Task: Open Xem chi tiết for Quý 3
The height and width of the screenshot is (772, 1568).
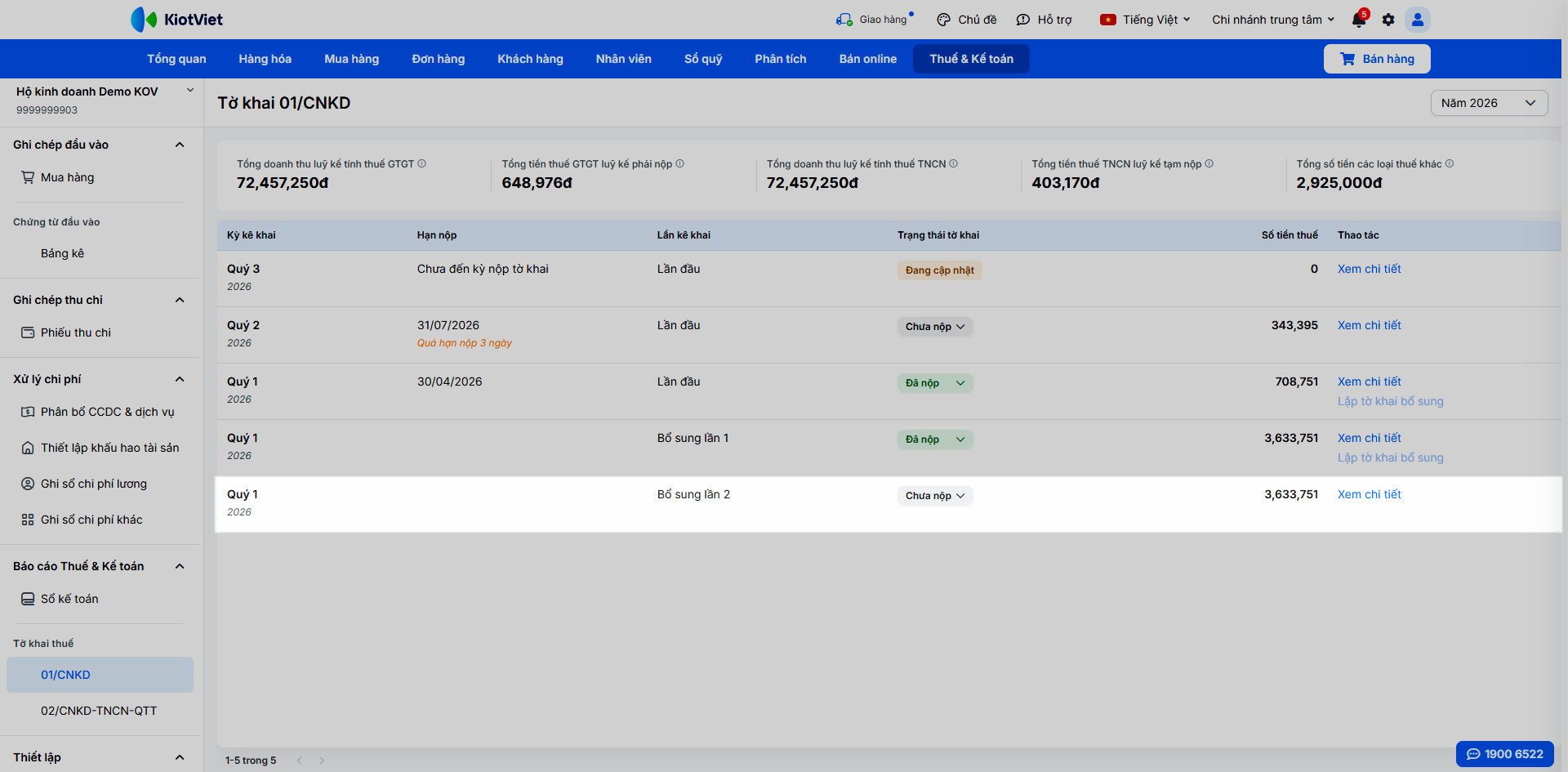Action: click(1369, 269)
